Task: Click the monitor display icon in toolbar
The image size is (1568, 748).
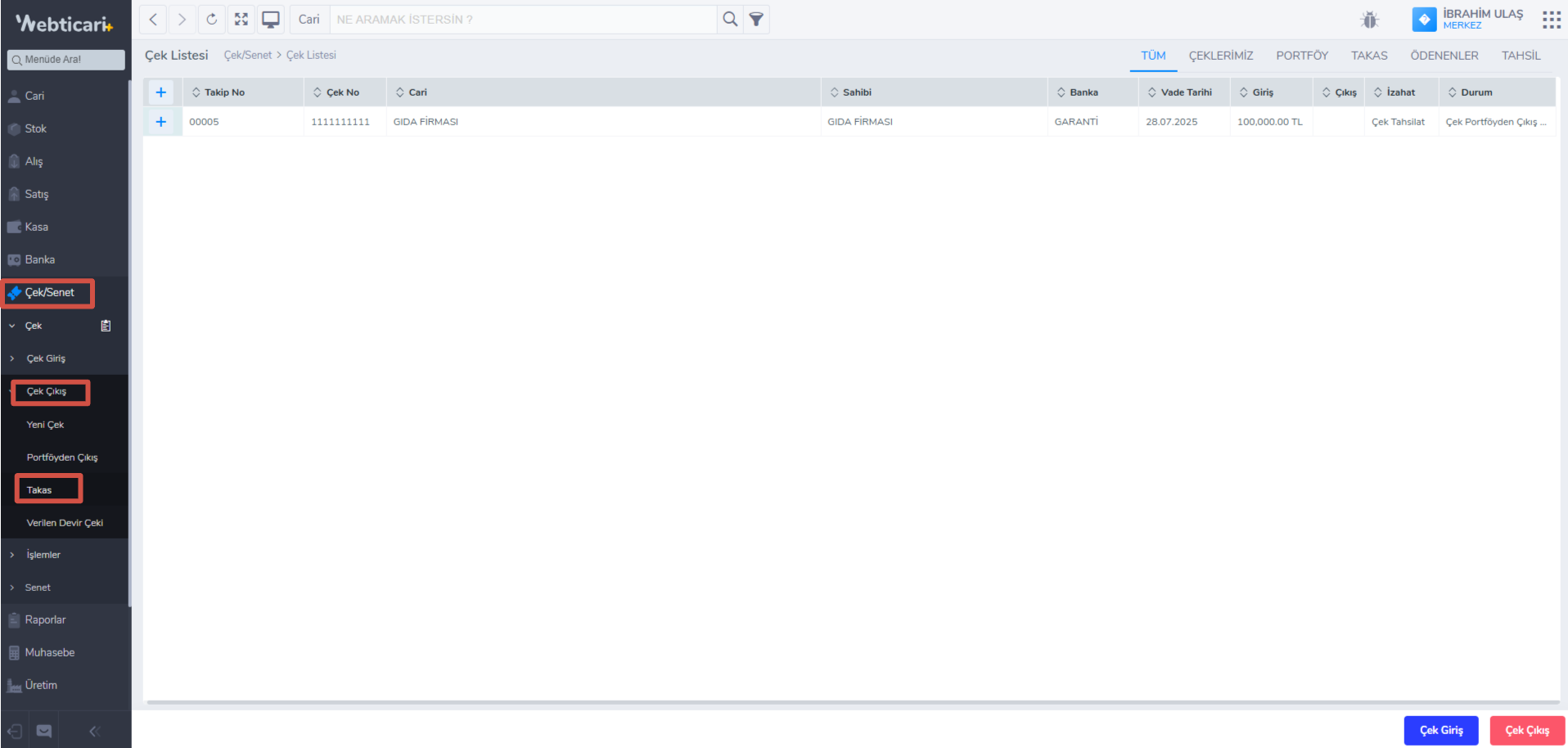Action: tap(271, 19)
